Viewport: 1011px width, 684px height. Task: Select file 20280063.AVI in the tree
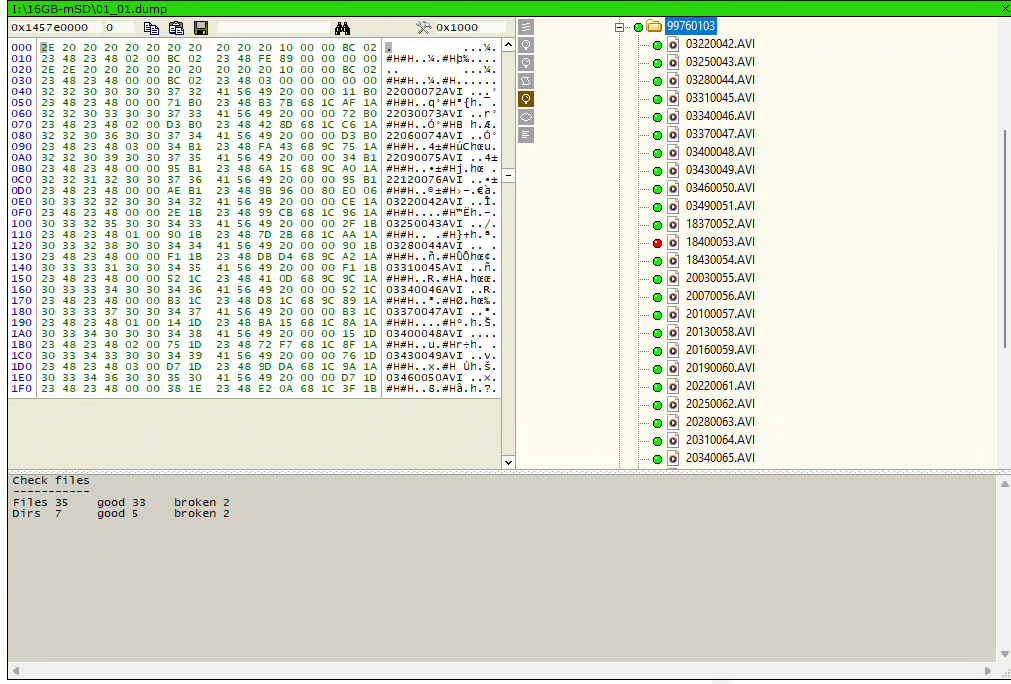720,422
